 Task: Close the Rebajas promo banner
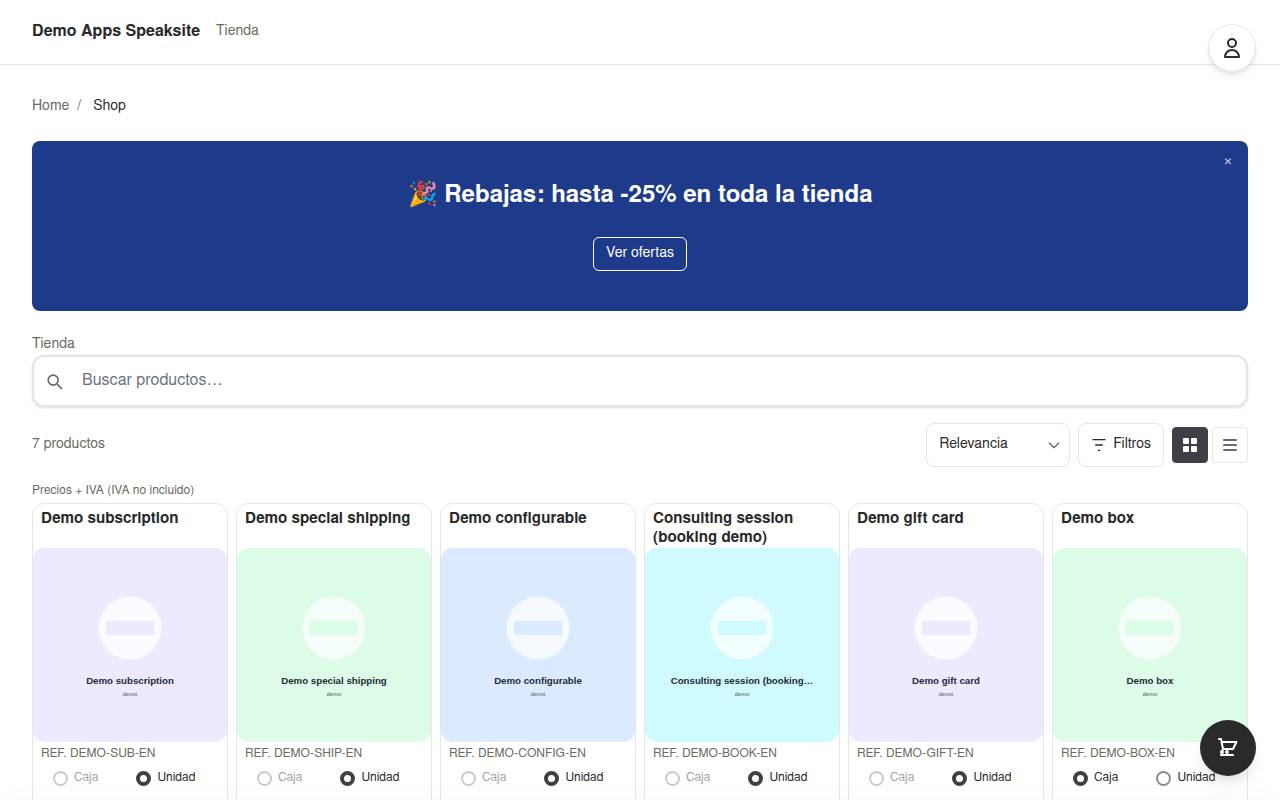(x=1228, y=161)
